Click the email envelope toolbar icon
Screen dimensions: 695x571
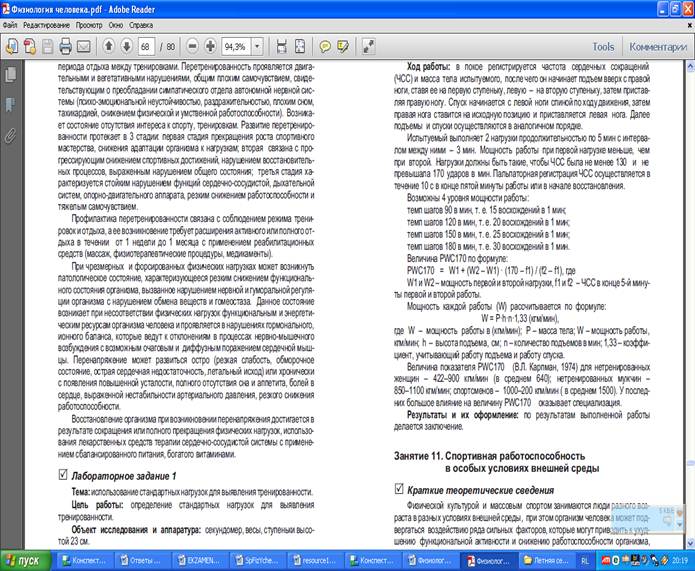84,46
